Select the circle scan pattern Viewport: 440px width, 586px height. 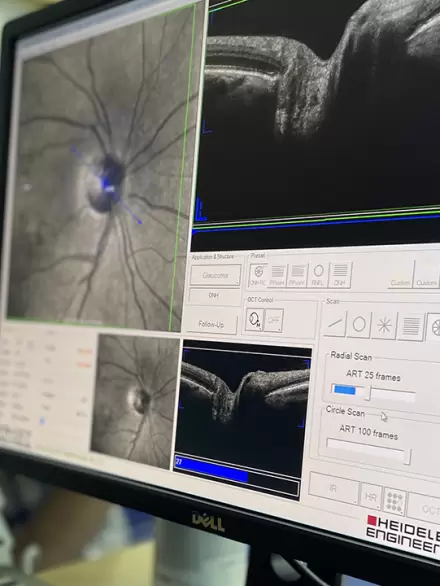(x=359, y=325)
